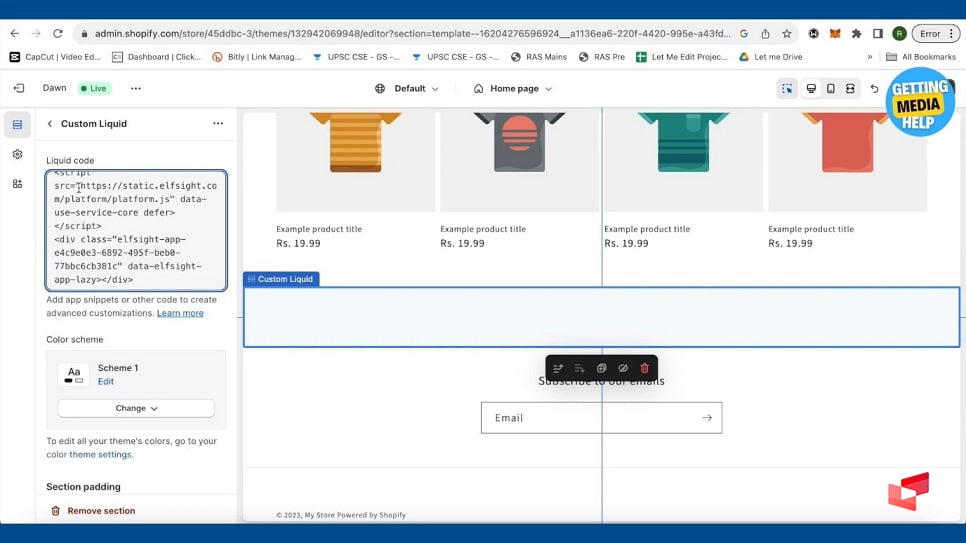Expand the Home page template dropdown
Viewport: 966px width, 543px height.
513,89
